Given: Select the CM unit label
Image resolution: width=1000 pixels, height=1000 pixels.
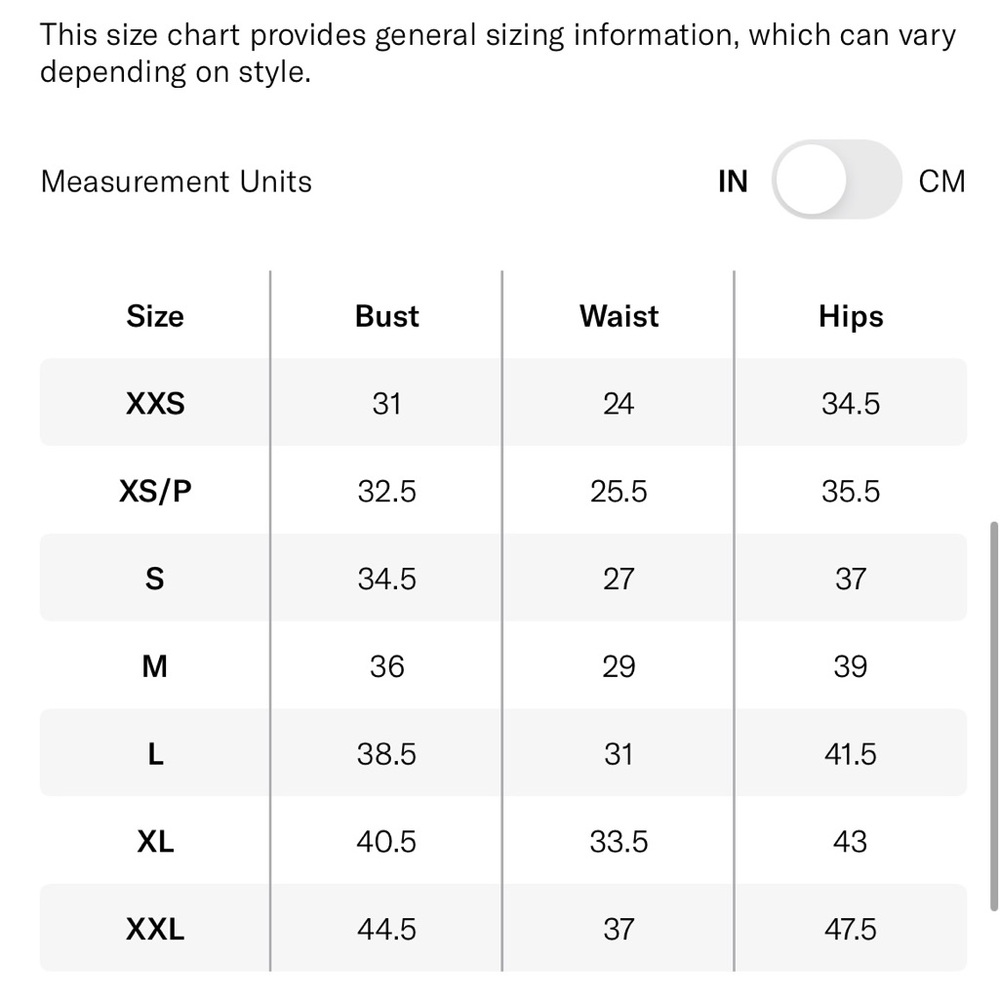Looking at the screenshot, I should coord(942,182).
